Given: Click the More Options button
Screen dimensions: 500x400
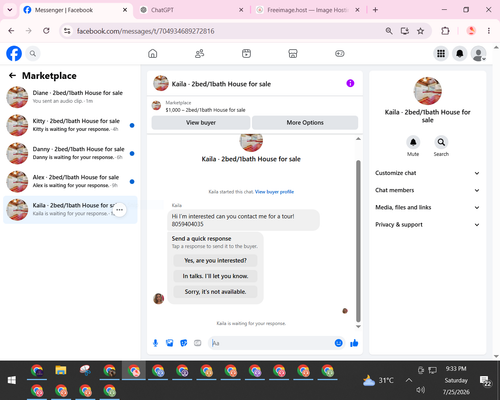Looking at the screenshot, I should point(305,123).
